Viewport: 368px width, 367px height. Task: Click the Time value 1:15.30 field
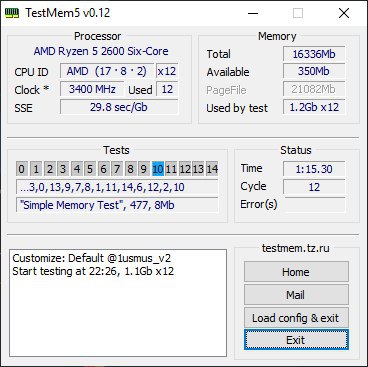(314, 169)
